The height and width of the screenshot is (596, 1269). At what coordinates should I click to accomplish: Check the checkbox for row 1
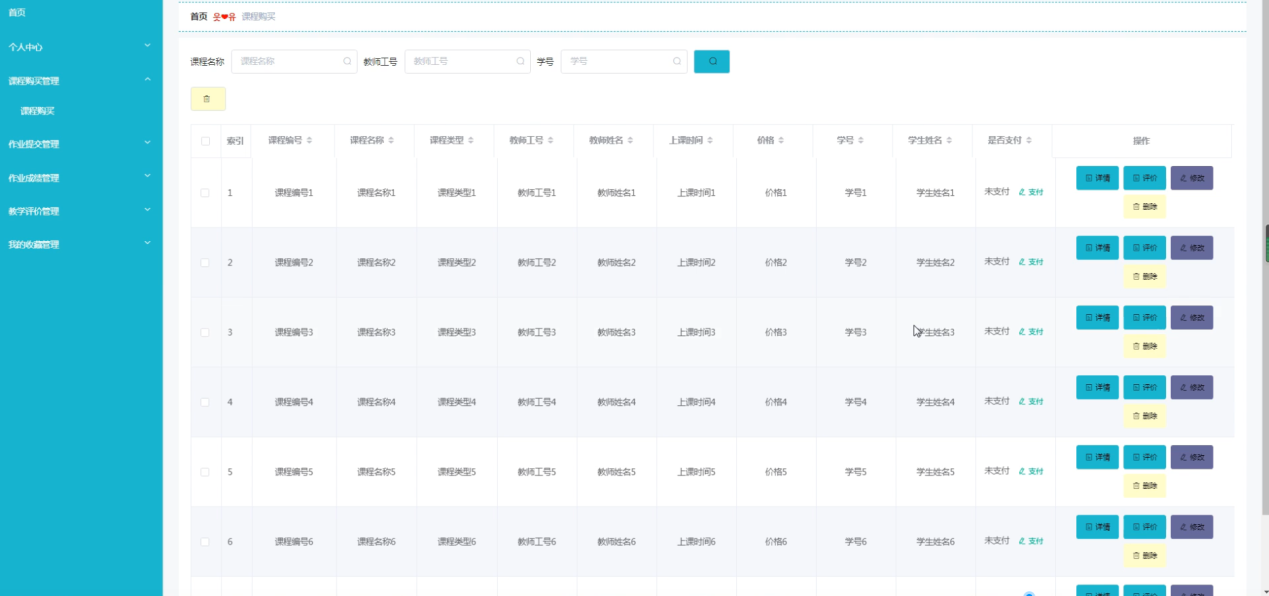(x=205, y=192)
